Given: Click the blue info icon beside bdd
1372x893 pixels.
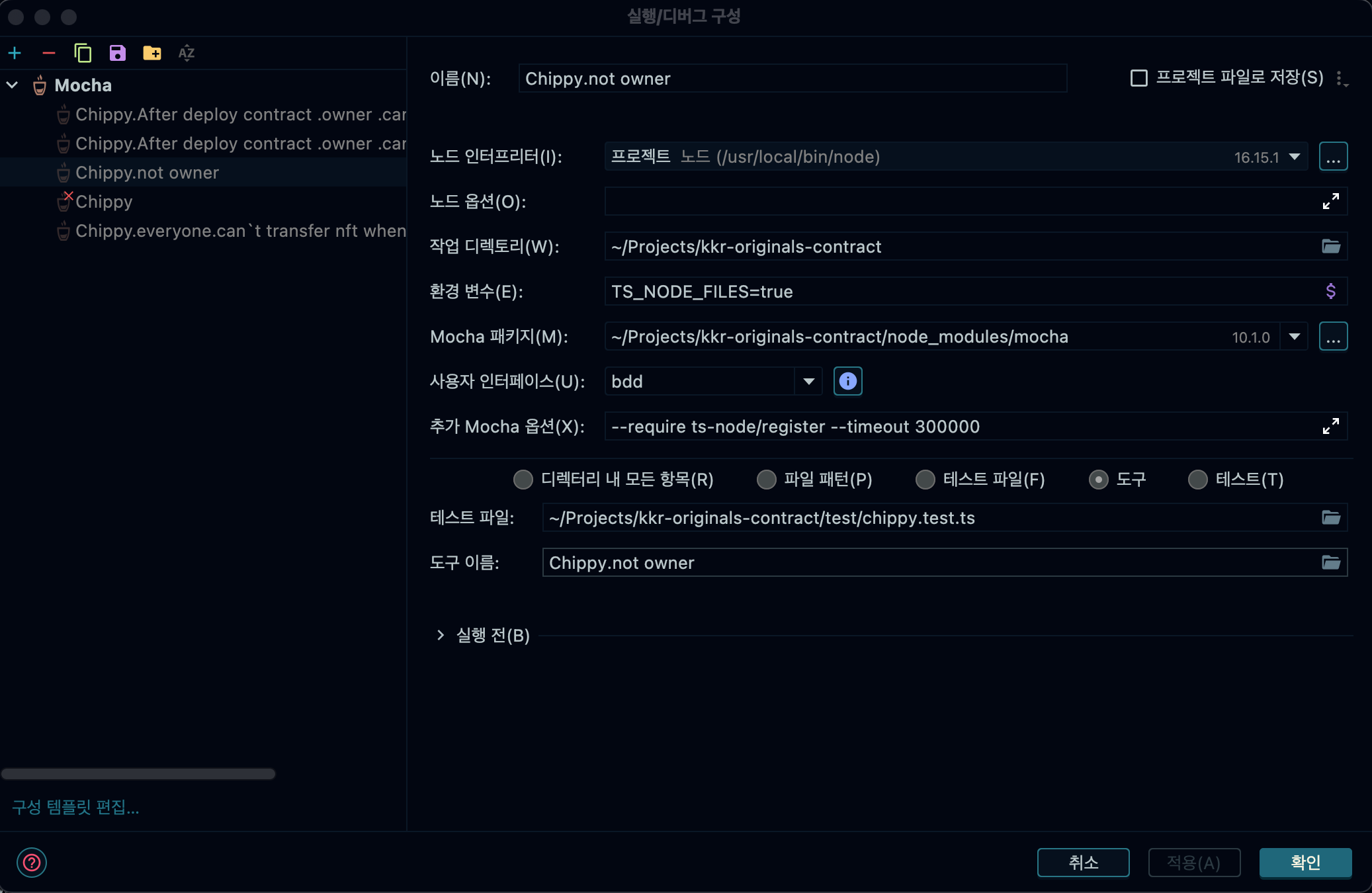Looking at the screenshot, I should click(x=847, y=382).
